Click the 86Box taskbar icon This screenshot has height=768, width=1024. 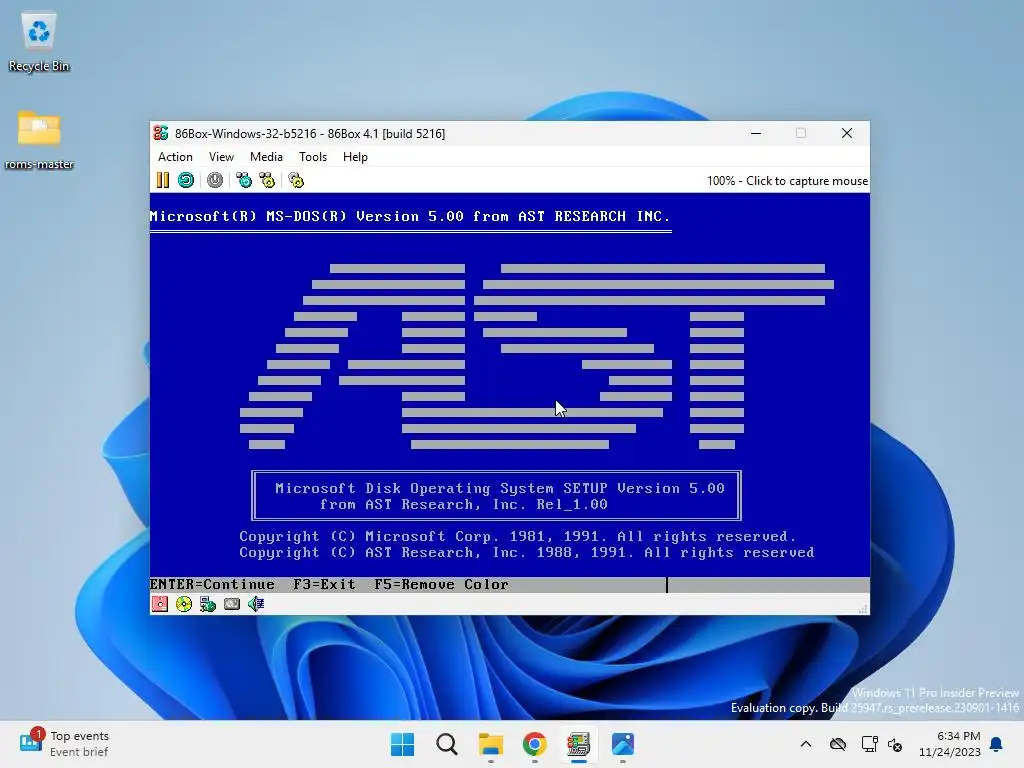tap(579, 744)
